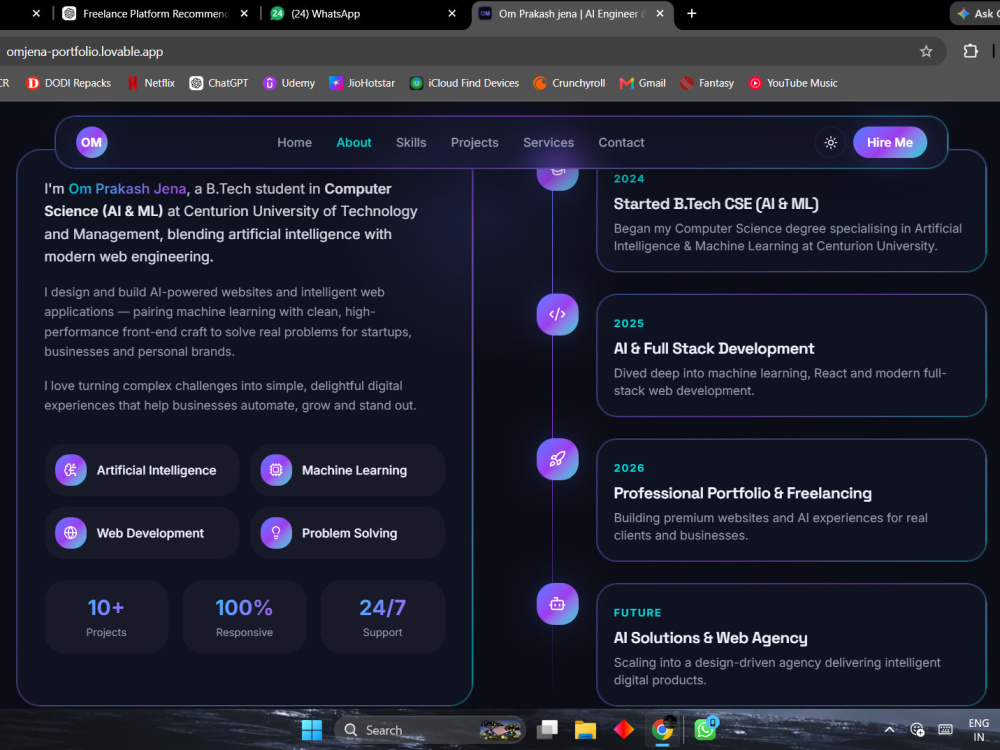This screenshot has height=750, width=1000.
Task: Open the Home nav link
Action: click(x=294, y=142)
